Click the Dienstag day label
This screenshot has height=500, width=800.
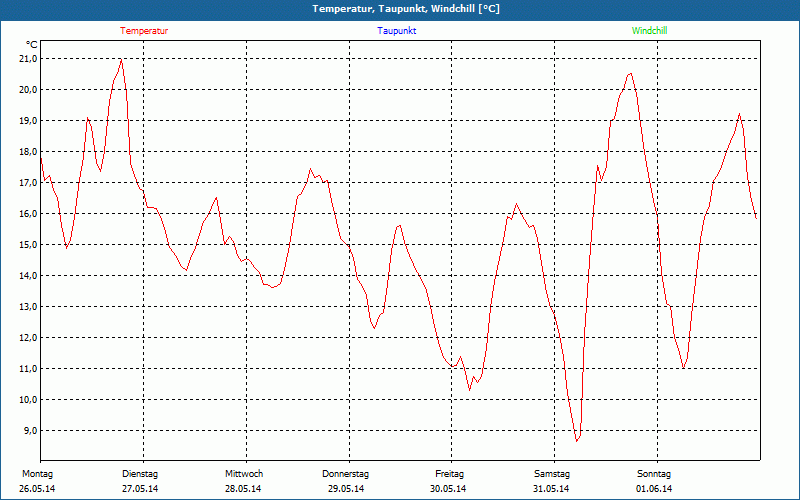[140, 474]
